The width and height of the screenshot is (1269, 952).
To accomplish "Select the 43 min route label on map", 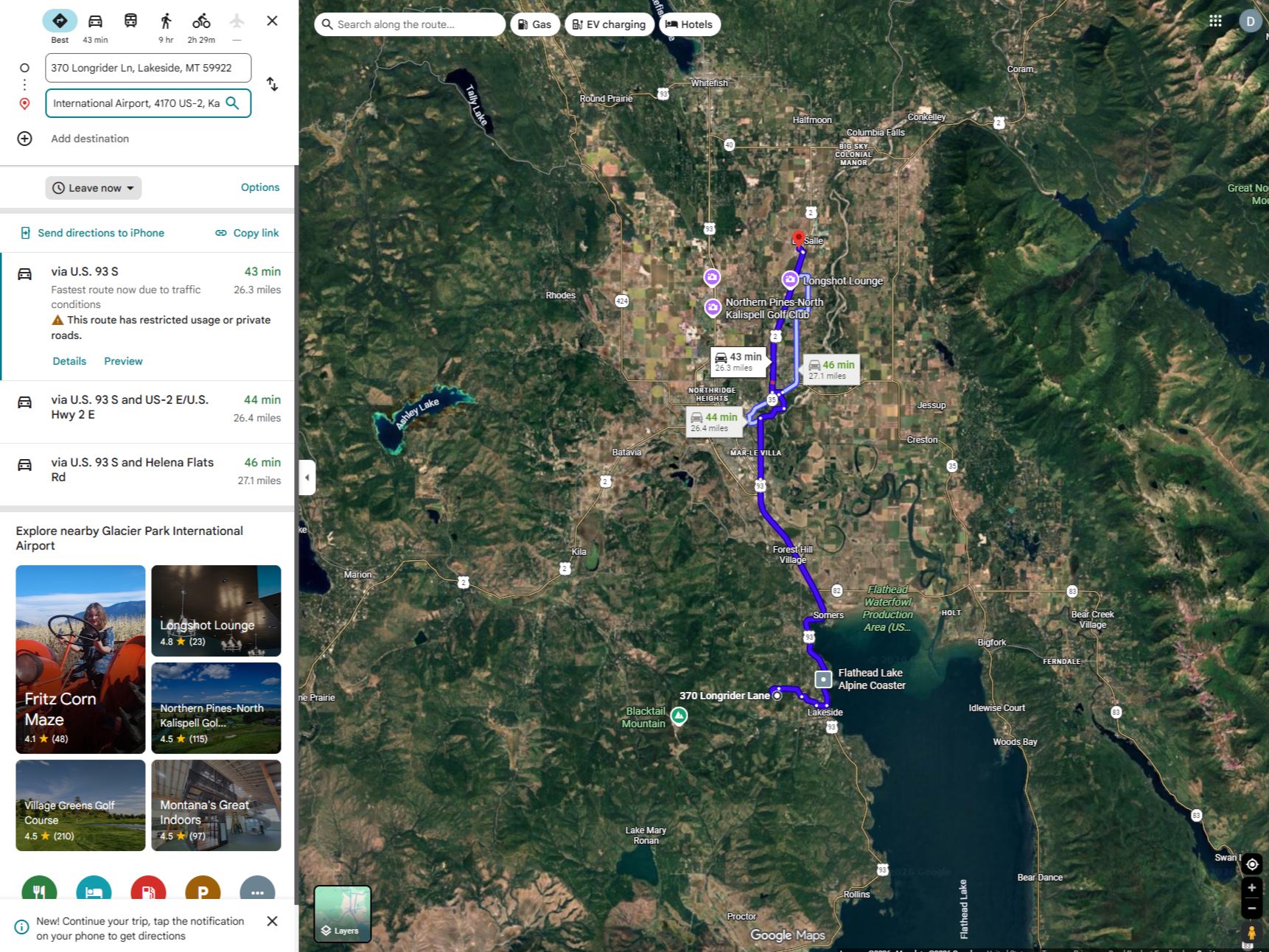I will (739, 362).
